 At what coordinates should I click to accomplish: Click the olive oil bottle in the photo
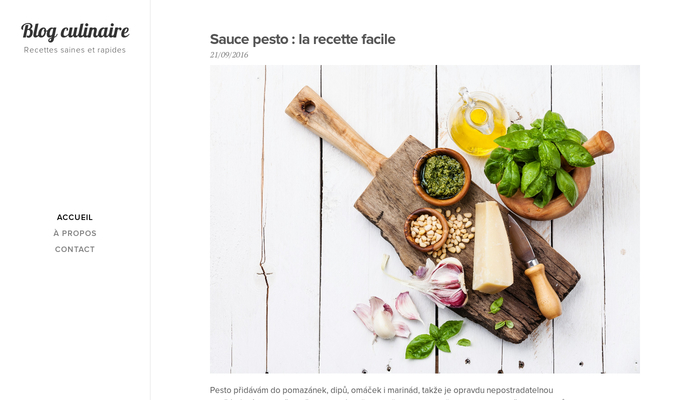(478, 122)
